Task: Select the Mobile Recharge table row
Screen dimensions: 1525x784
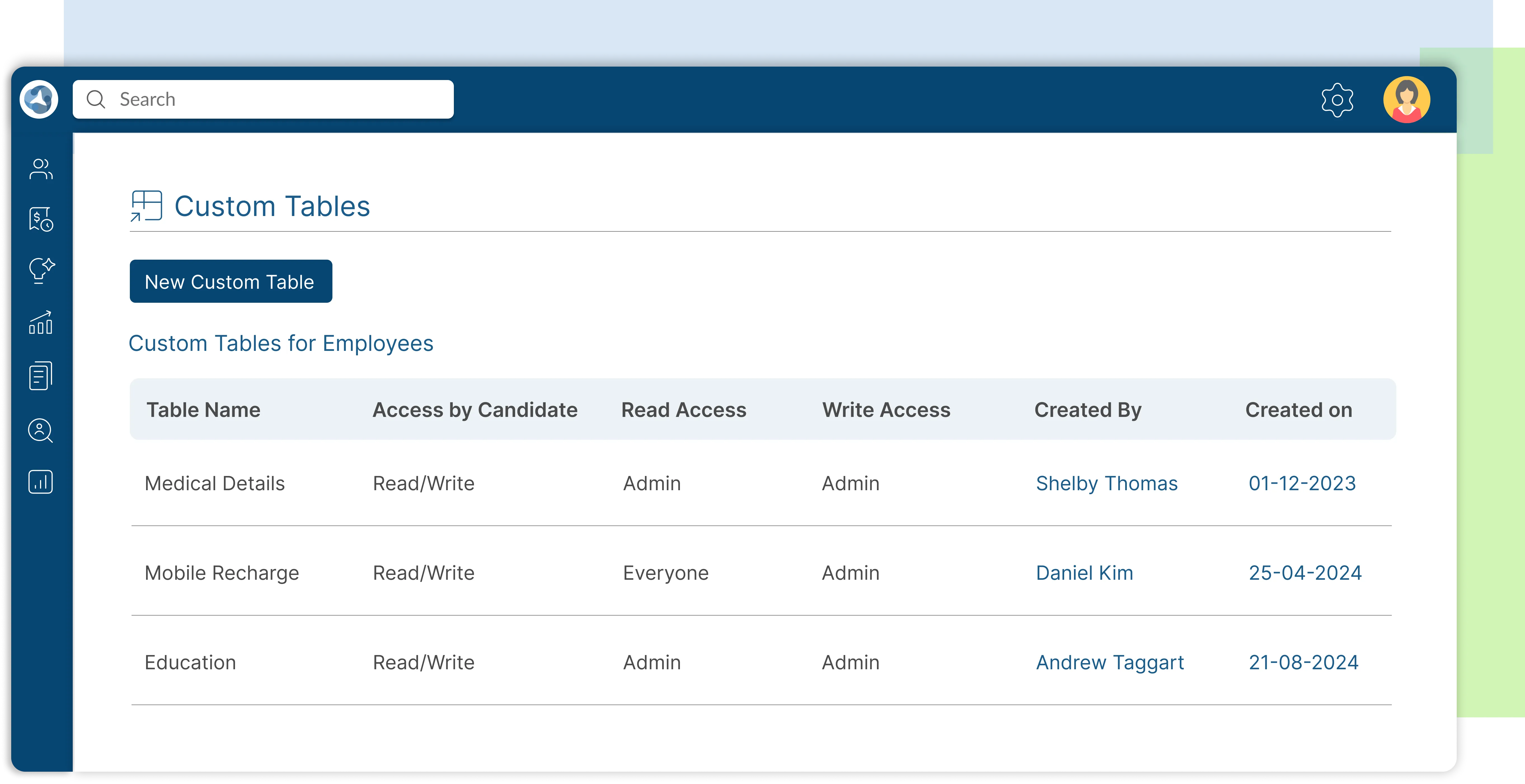Action: coord(221,572)
